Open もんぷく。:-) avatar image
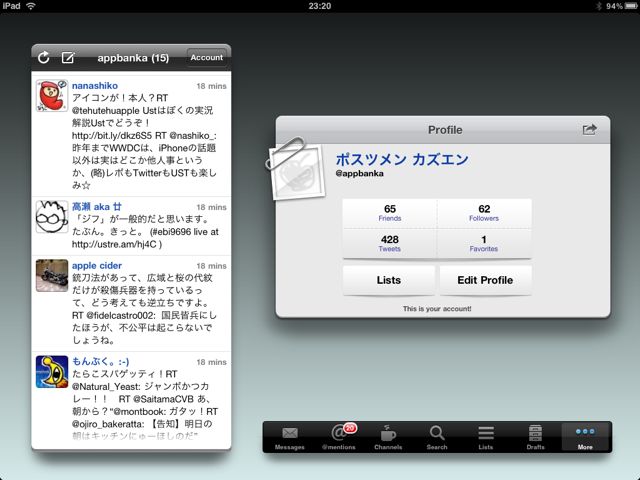 point(52,371)
